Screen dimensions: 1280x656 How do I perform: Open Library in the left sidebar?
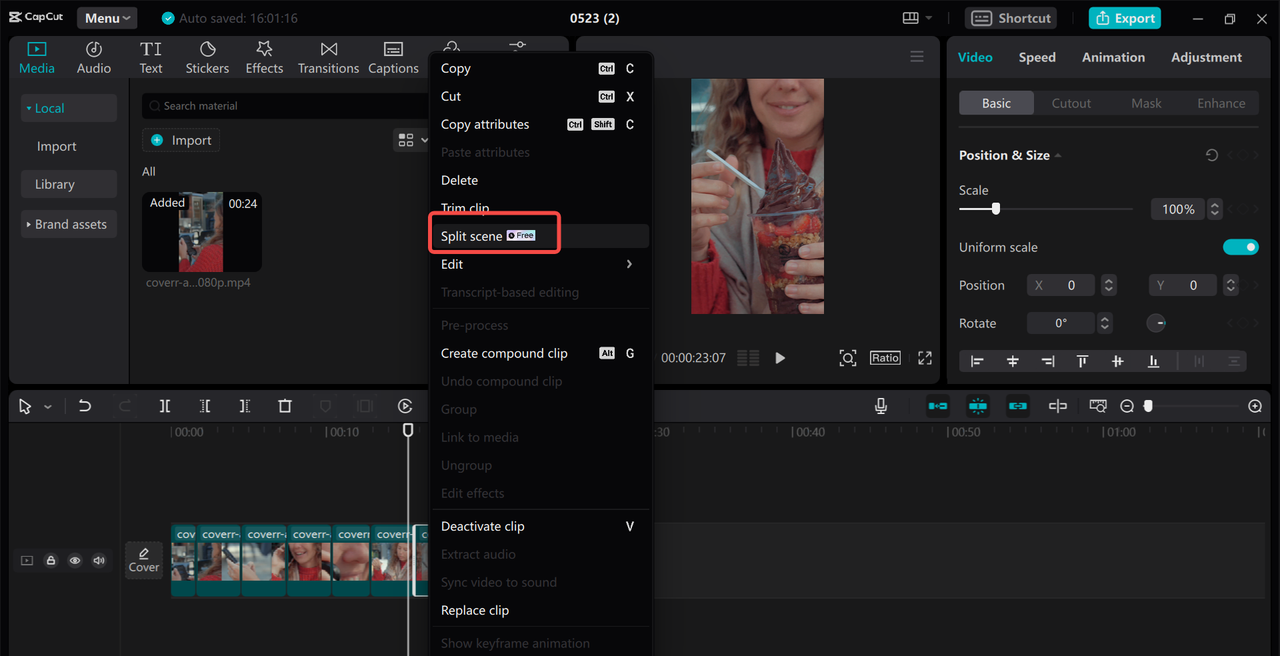pyautogui.click(x=69, y=184)
